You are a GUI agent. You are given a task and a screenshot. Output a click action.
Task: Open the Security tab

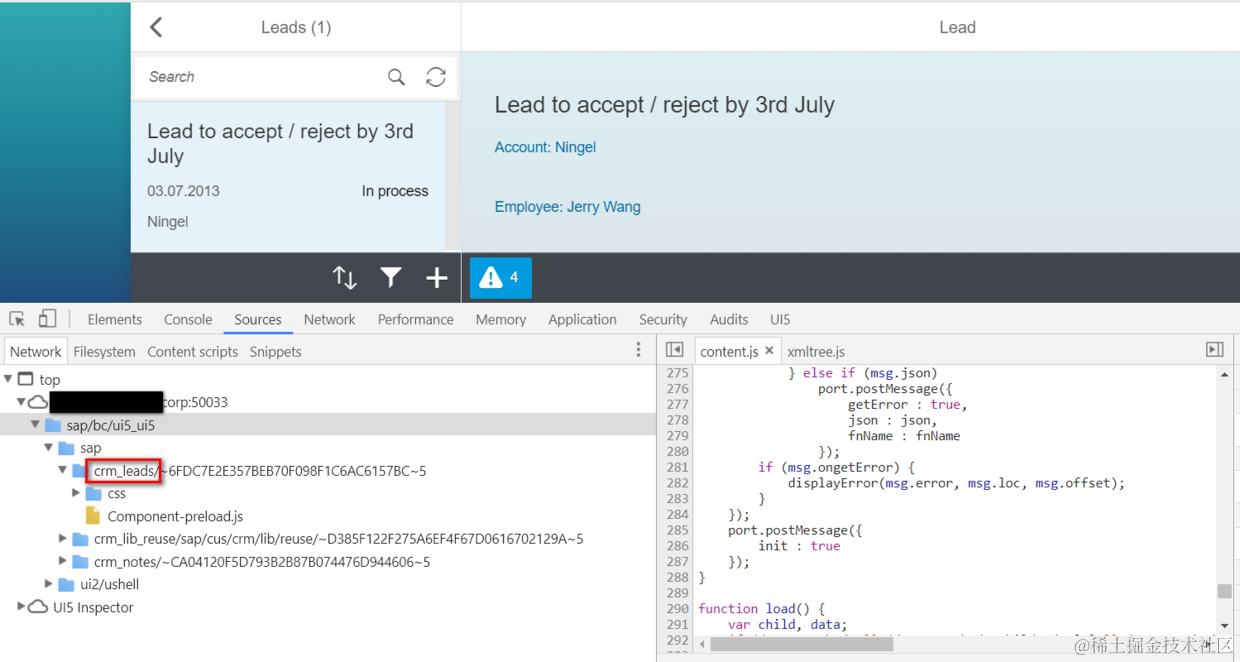coord(663,319)
